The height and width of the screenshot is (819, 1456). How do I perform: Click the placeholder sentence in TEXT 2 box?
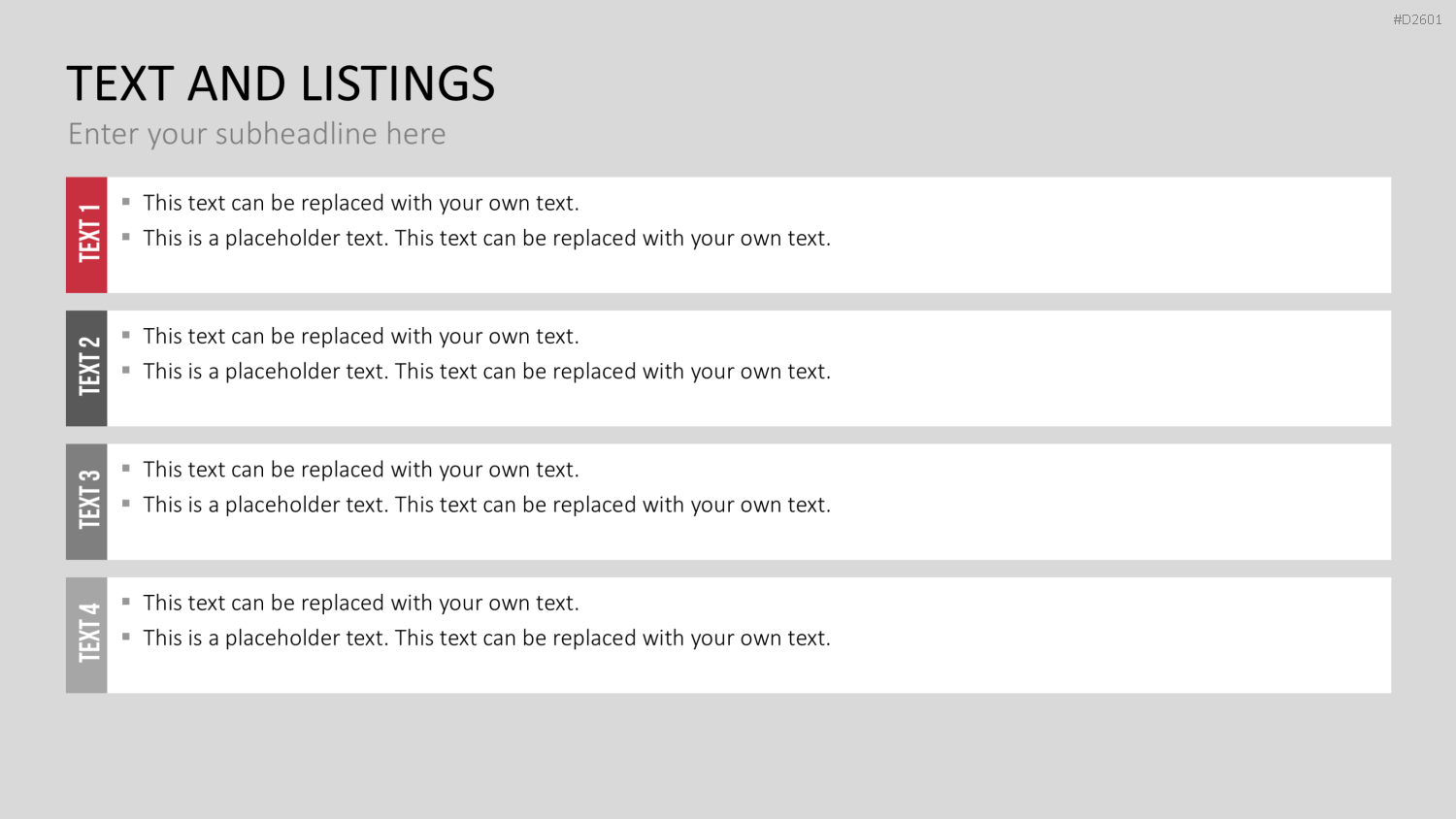click(x=487, y=372)
